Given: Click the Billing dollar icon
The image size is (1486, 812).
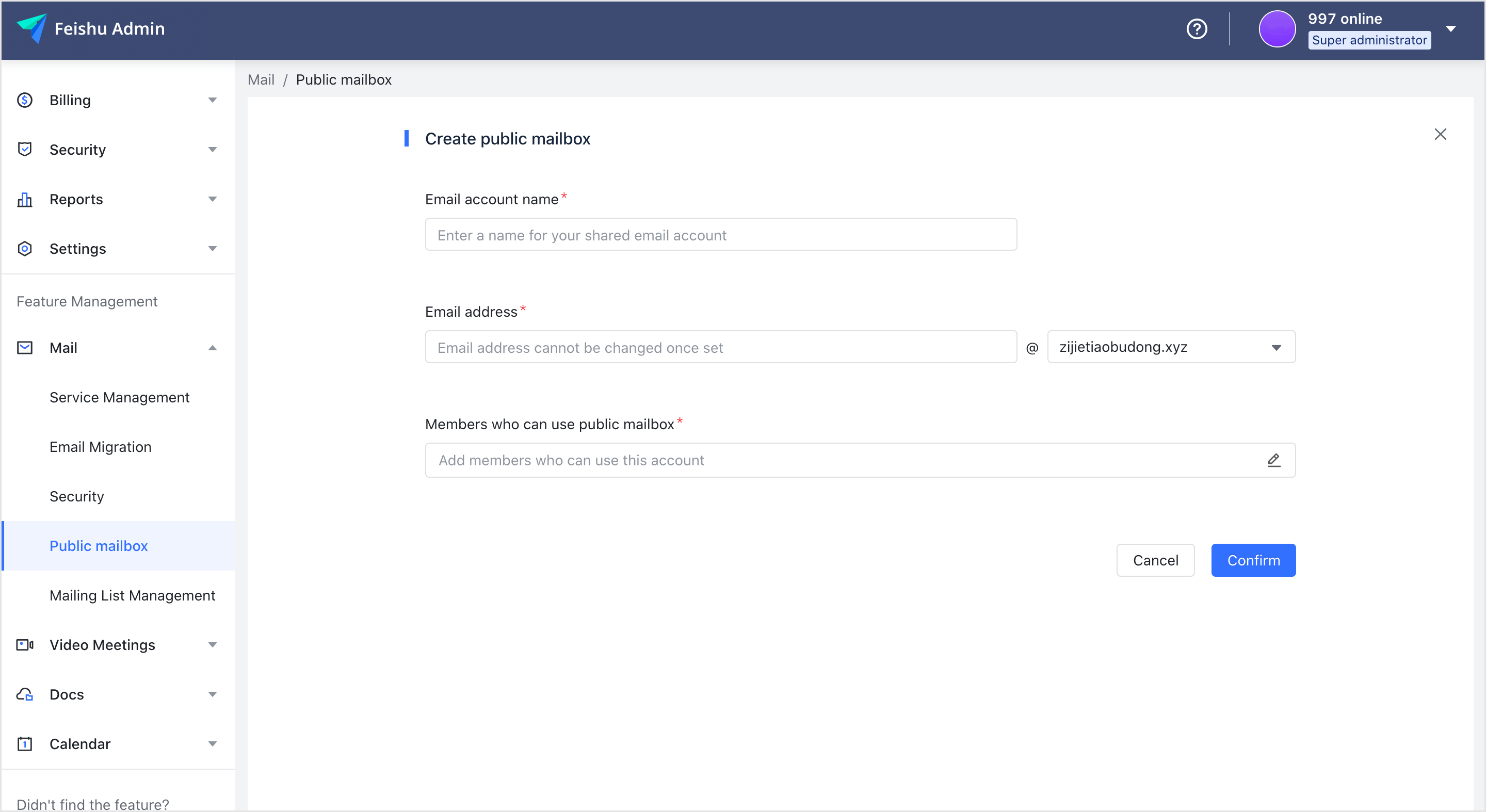Looking at the screenshot, I should pos(24,100).
